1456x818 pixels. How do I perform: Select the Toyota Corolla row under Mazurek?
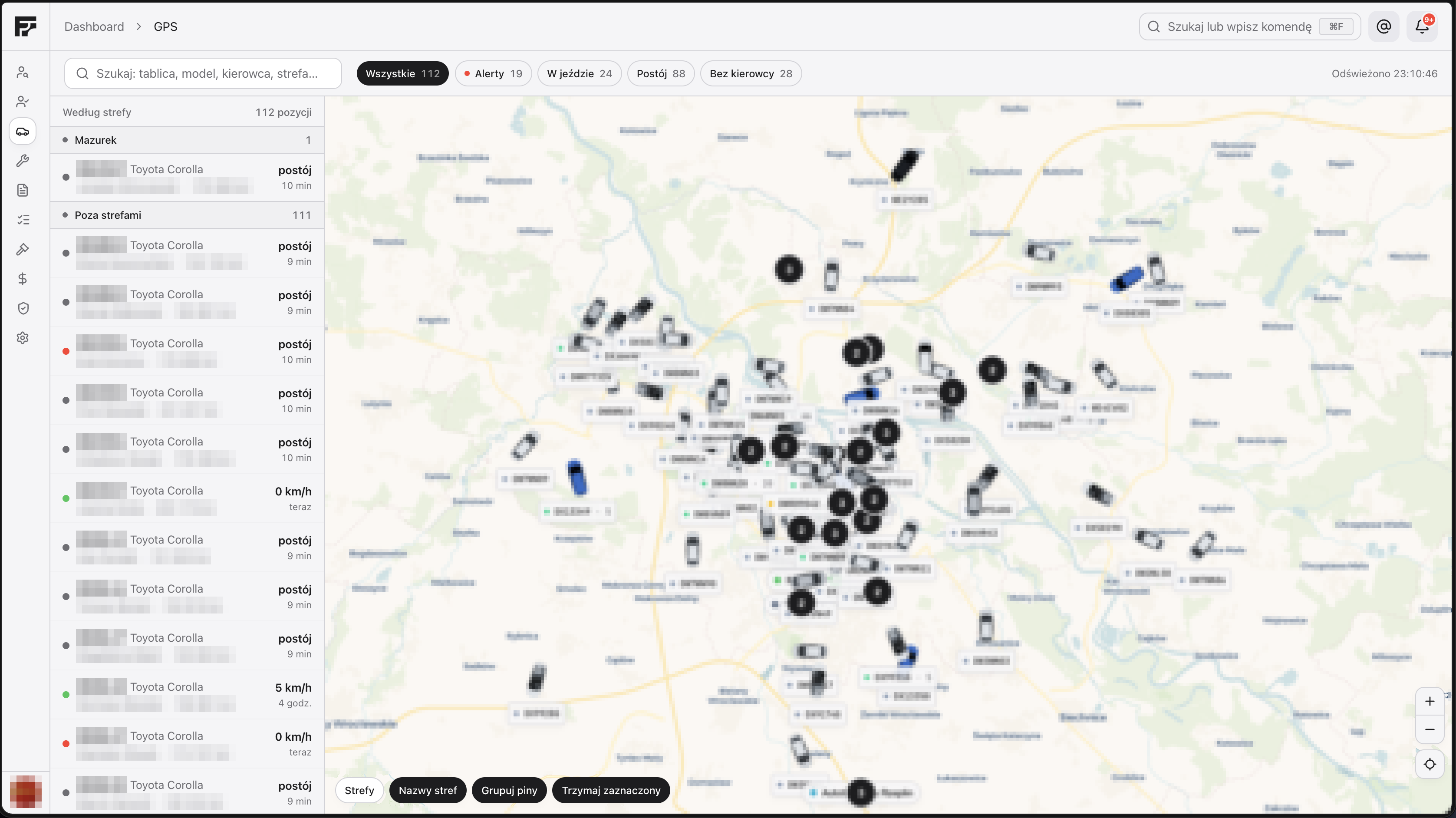[187, 178]
